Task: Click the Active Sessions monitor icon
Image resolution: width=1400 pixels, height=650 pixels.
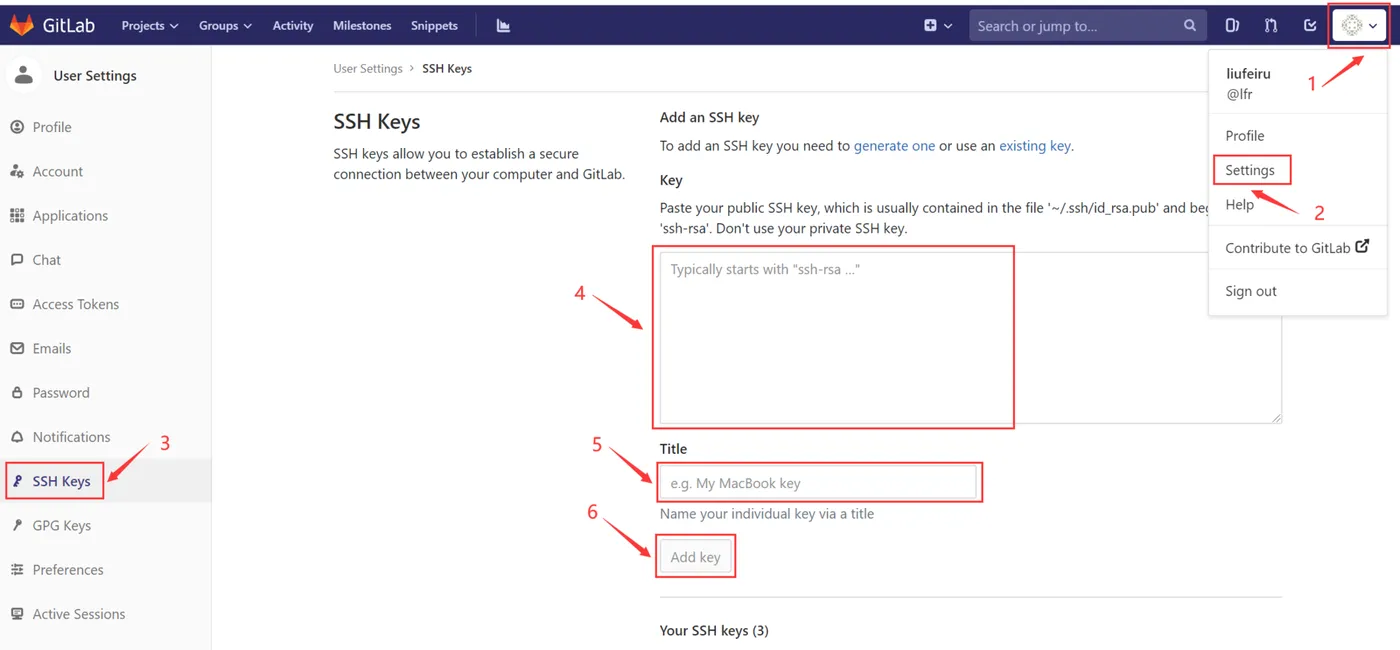Action: (x=17, y=614)
